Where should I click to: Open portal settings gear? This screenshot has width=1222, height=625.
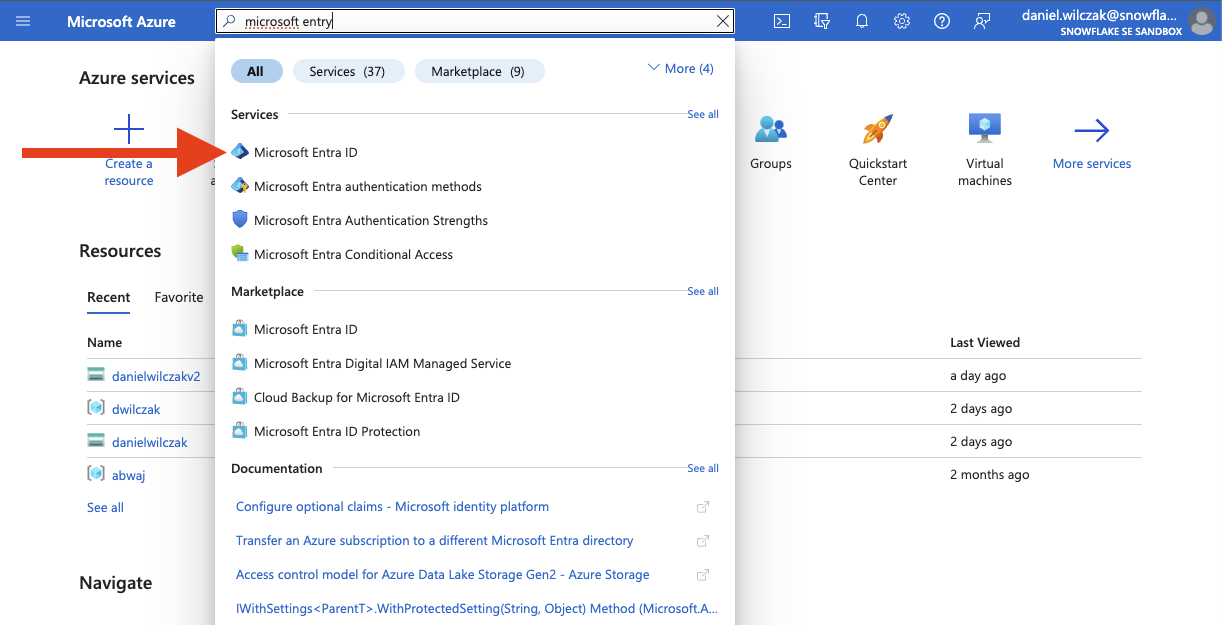(902, 21)
